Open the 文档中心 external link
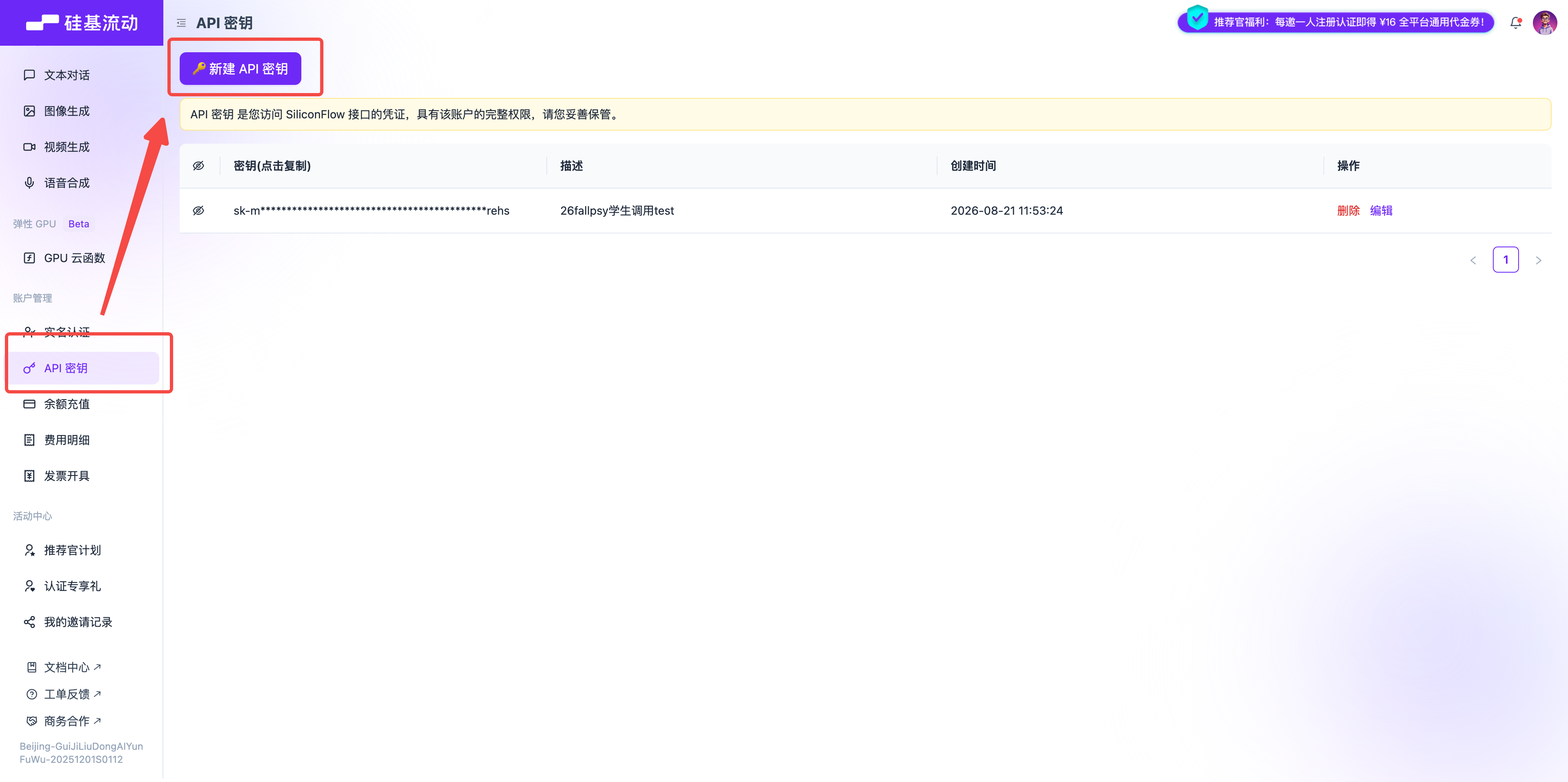The image size is (1568, 782). [x=72, y=668]
